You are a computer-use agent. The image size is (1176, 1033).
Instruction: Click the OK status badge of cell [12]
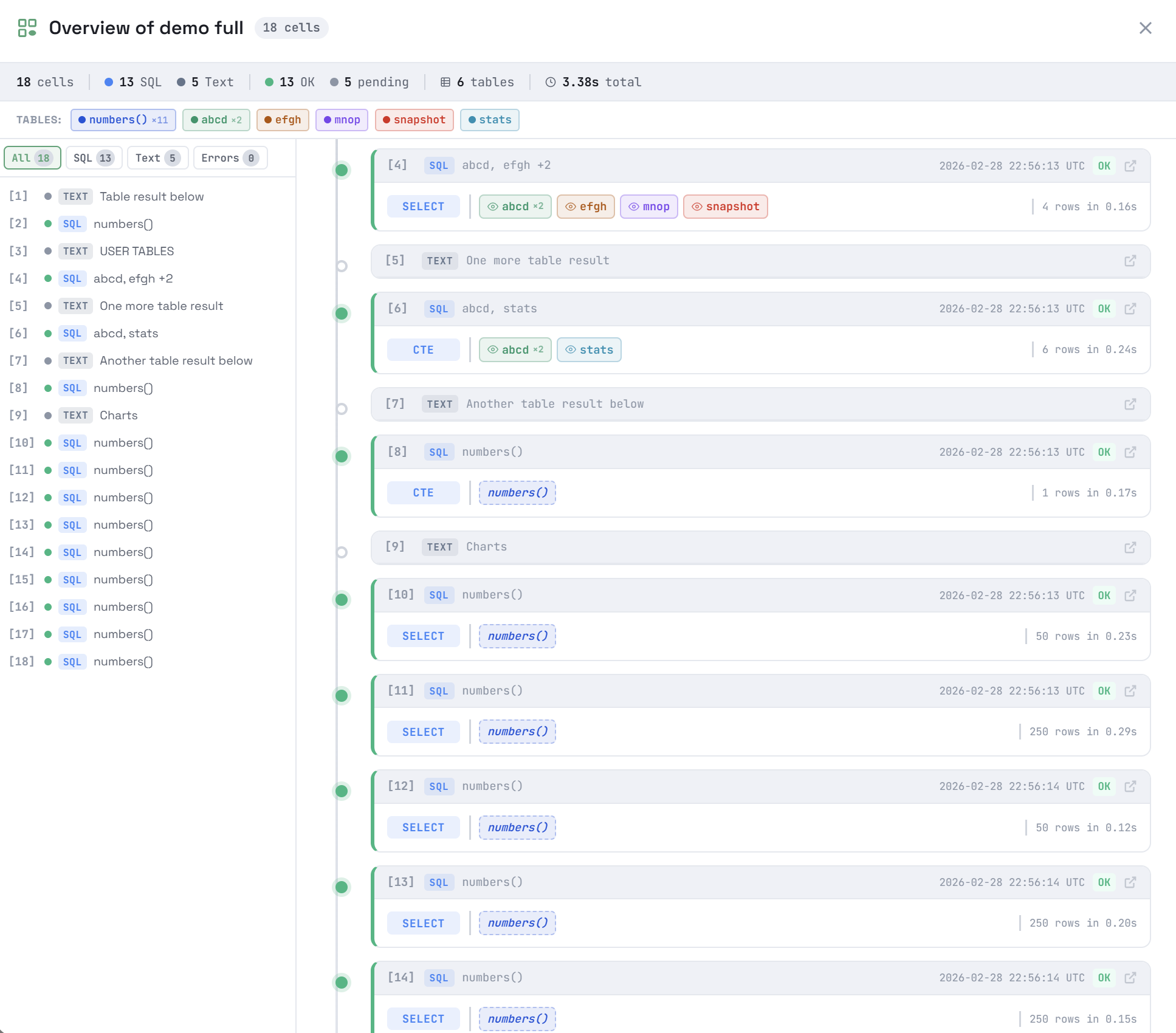1104,786
